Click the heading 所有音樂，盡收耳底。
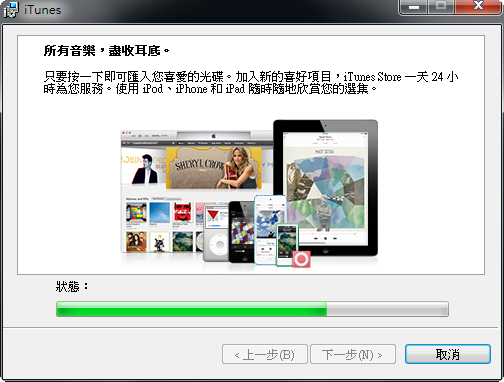504x382 pixels. pyautogui.click(x=107, y=51)
